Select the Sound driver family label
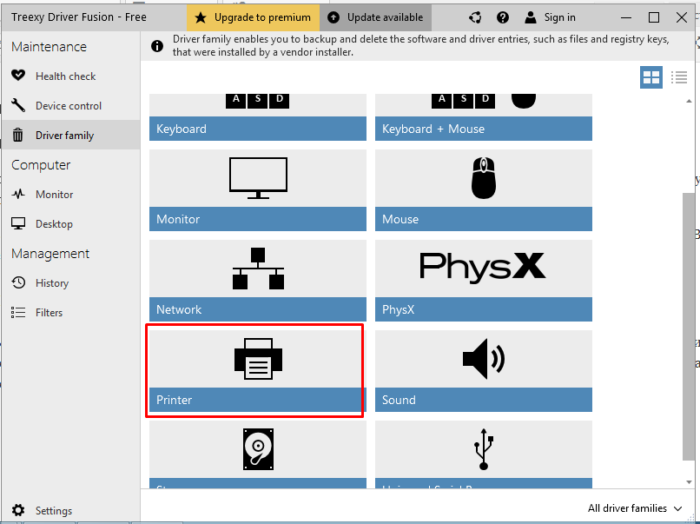The image size is (700, 524). pyautogui.click(x=483, y=399)
